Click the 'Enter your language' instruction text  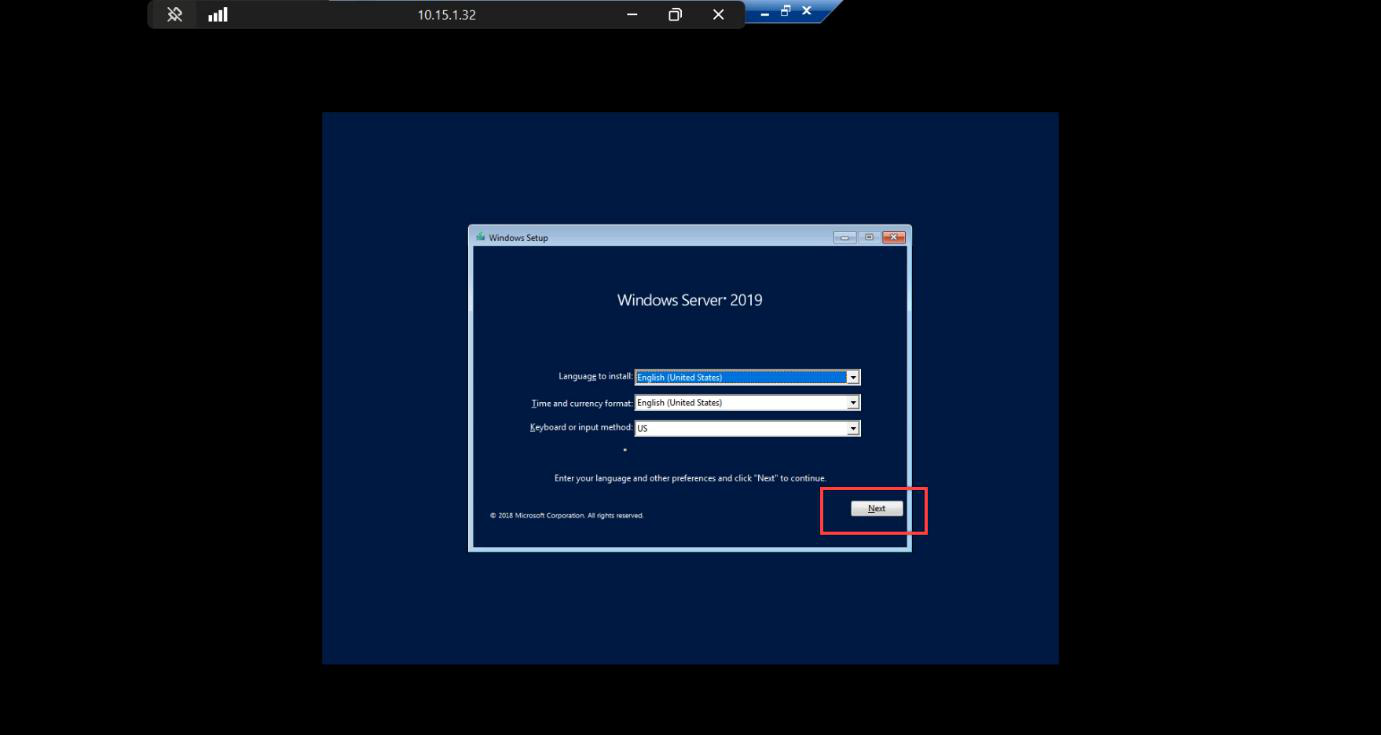point(690,478)
